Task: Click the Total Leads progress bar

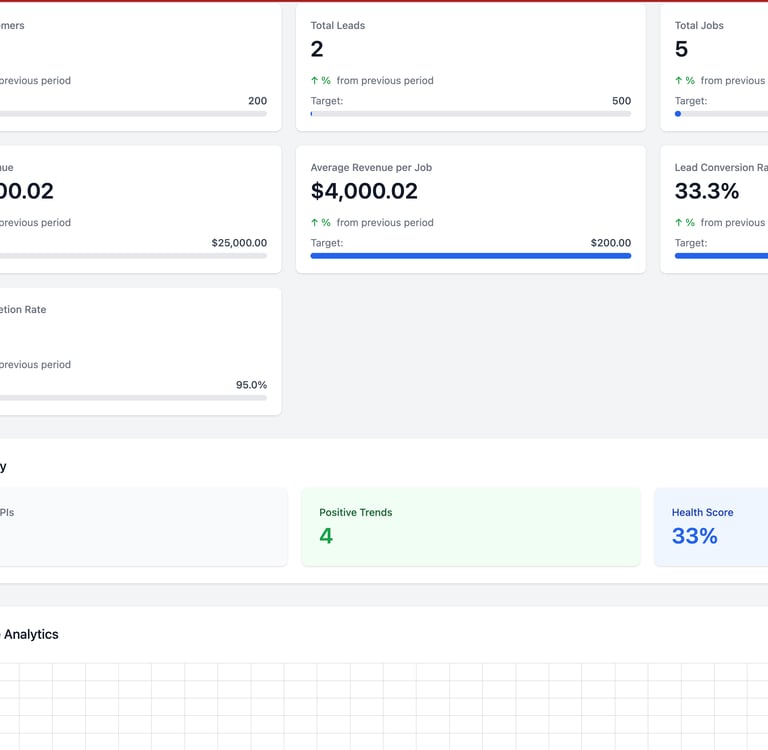Action: (x=470, y=114)
